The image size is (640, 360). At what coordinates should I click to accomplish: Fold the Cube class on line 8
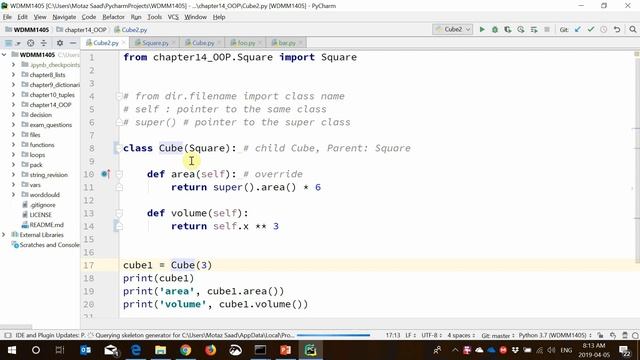pyautogui.click(x=118, y=148)
